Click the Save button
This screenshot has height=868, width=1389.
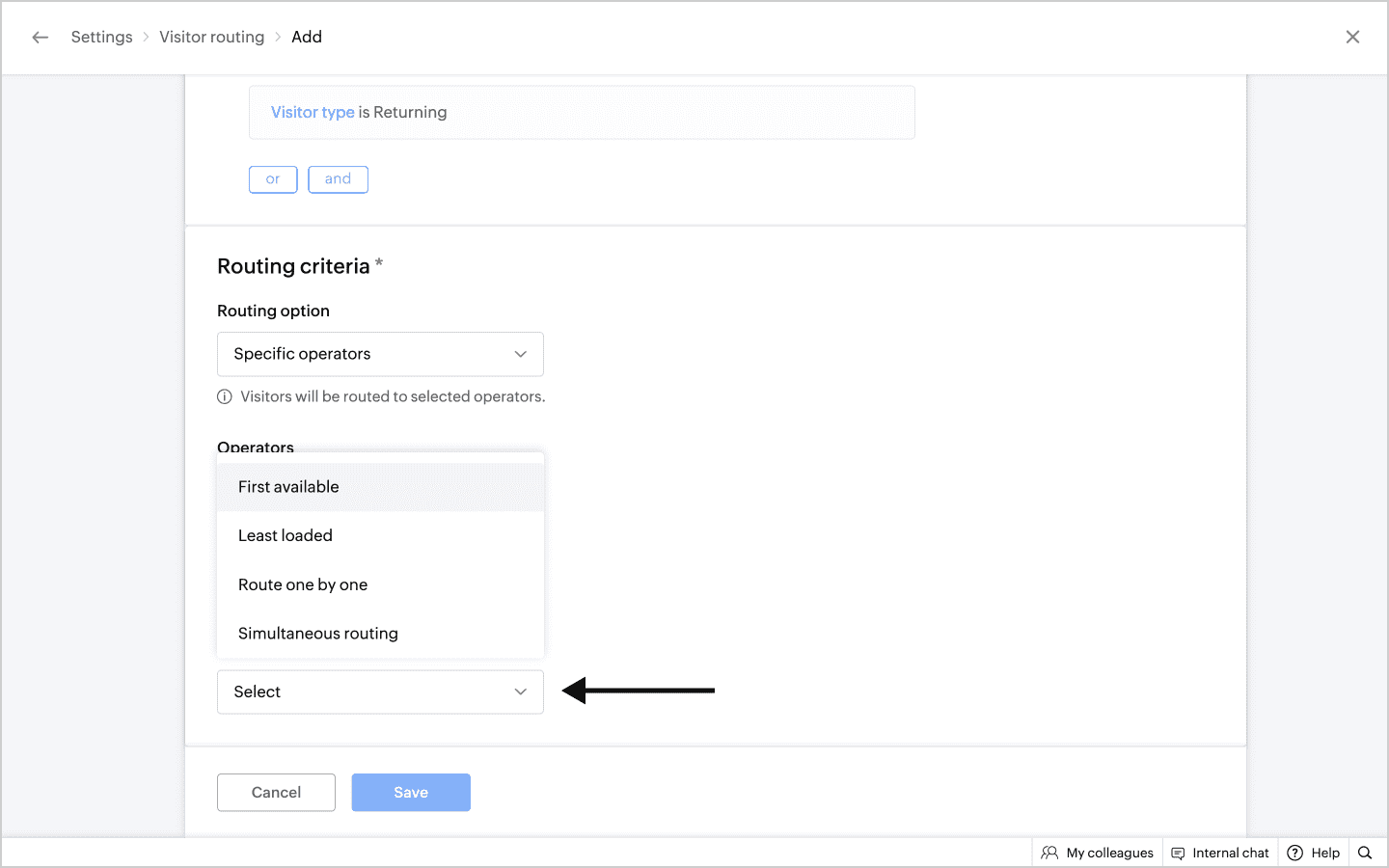(411, 792)
